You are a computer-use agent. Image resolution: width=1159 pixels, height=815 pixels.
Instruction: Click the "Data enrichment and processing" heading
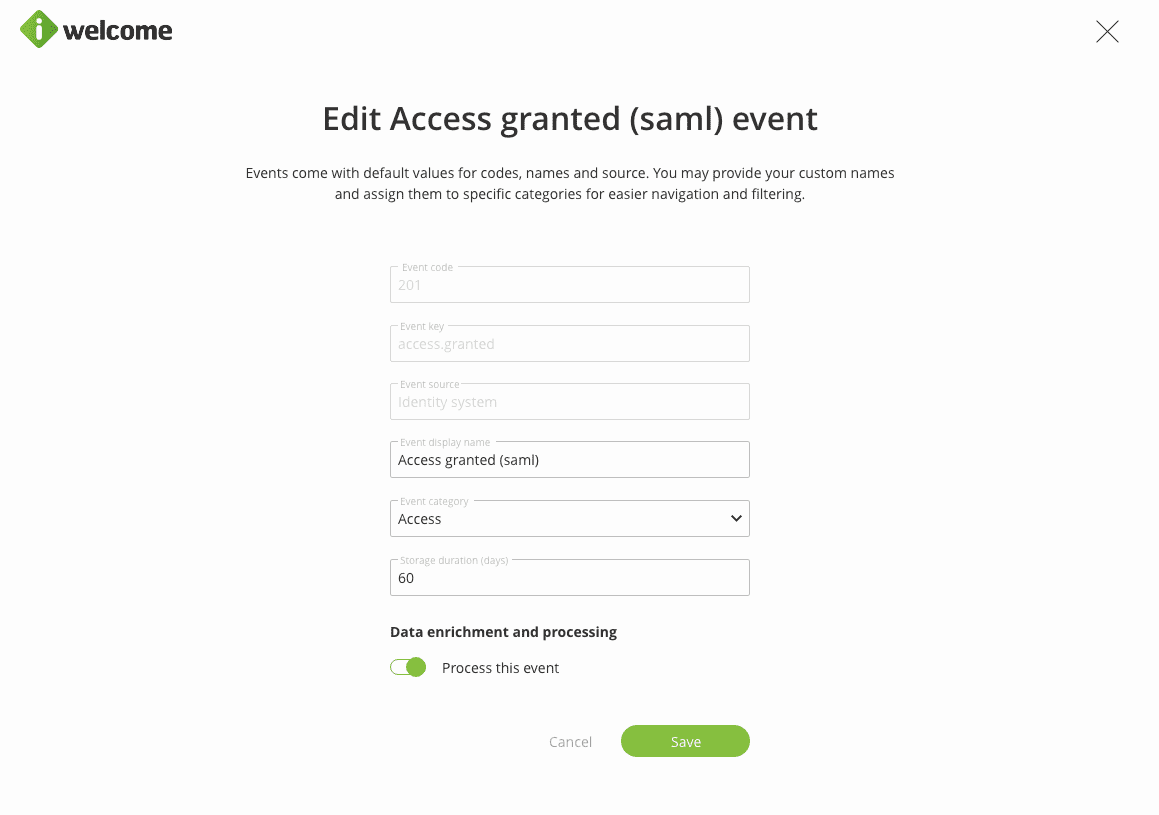click(503, 632)
